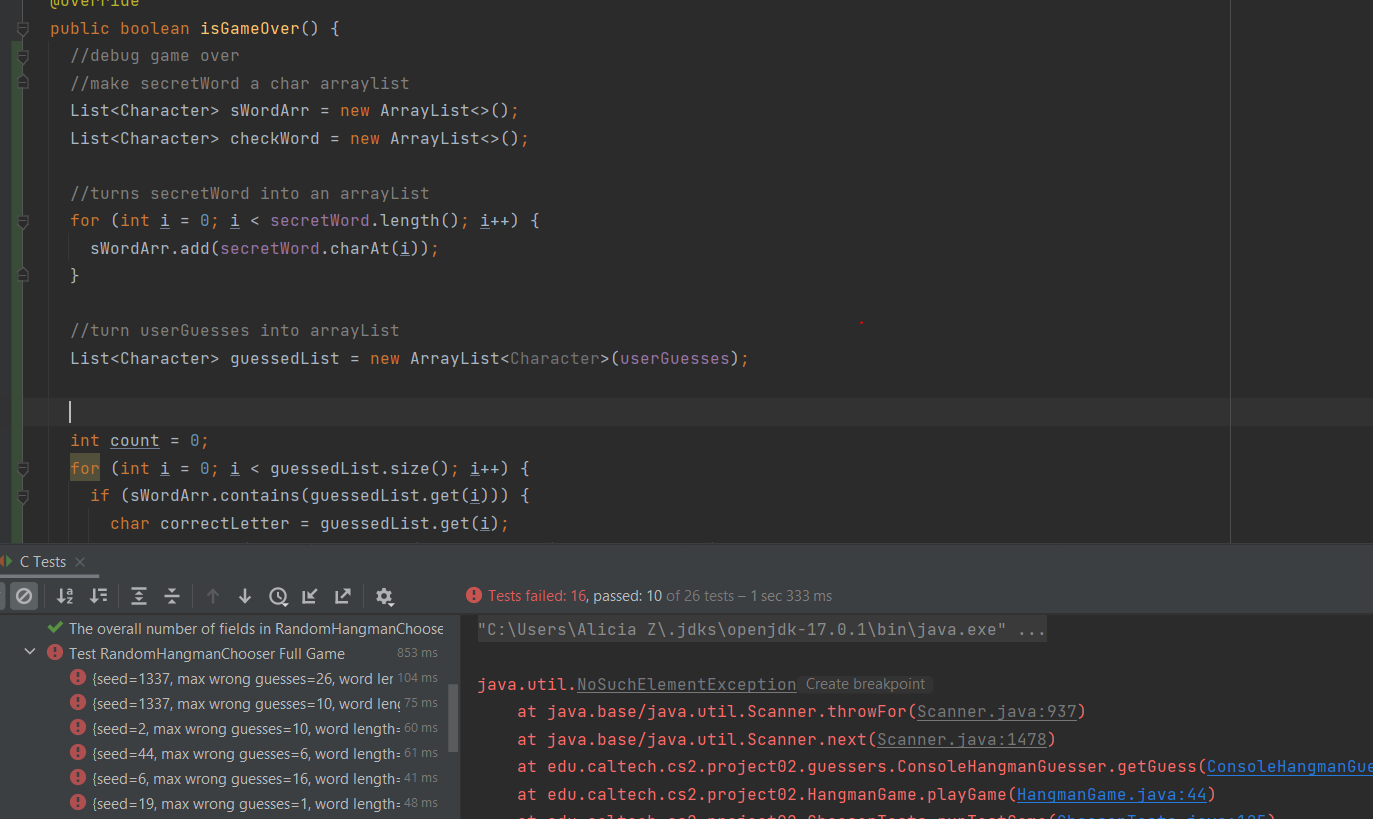Open the test history clock icon
Viewport: 1373px width, 819px height.
[278, 596]
